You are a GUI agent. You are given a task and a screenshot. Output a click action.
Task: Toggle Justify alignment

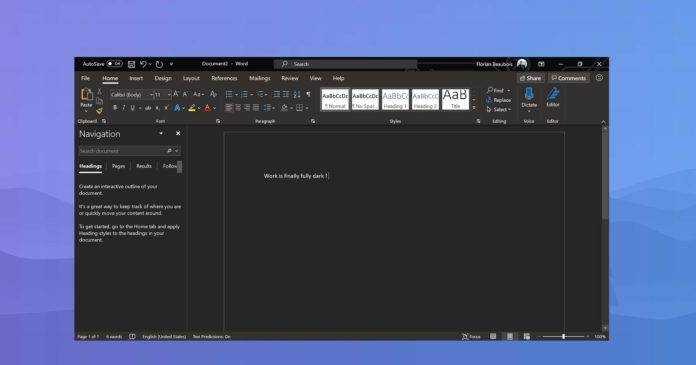click(x=256, y=108)
